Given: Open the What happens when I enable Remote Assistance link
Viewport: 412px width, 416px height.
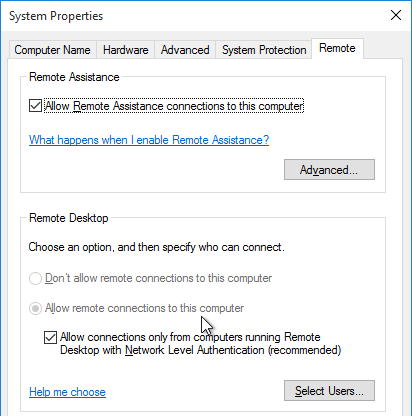Looking at the screenshot, I should [149, 140].
